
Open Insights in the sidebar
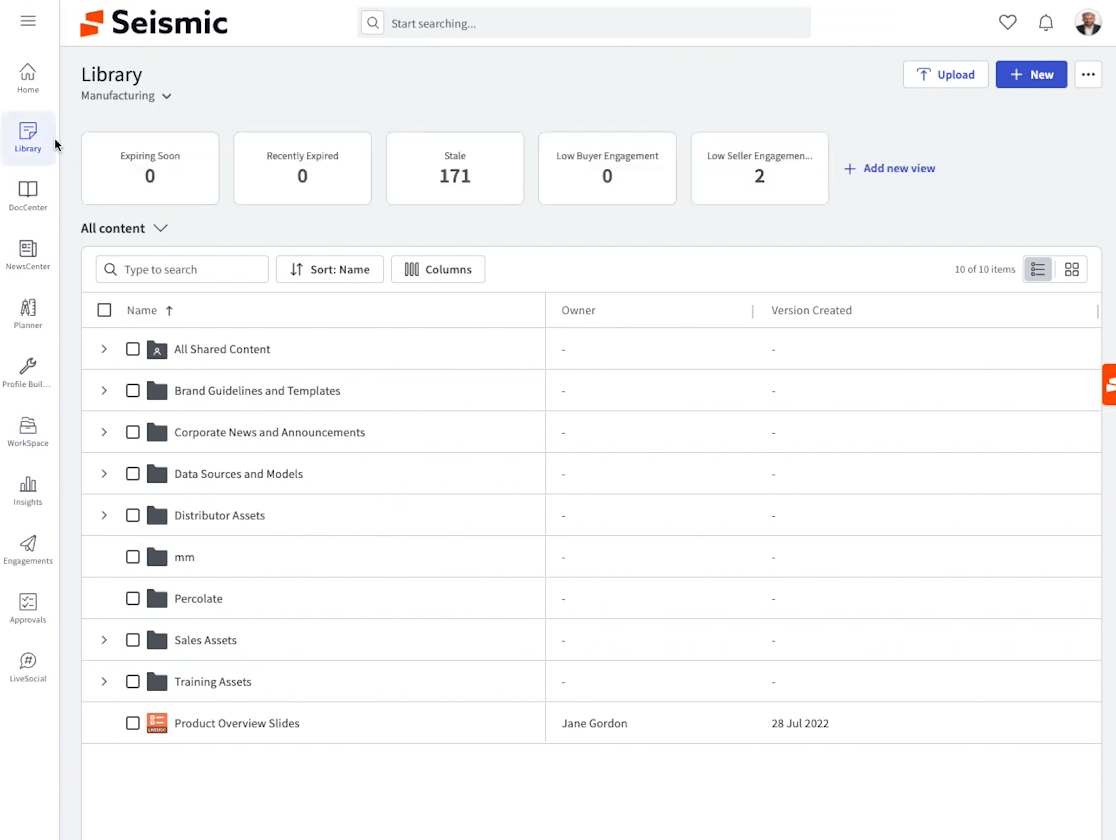pyautogui.click(x=28, y=490)
